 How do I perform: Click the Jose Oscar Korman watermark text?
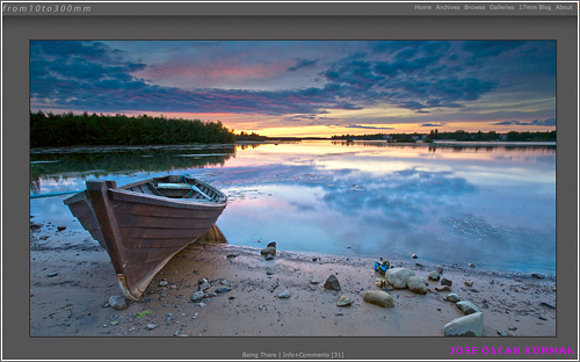click(512, 351)
